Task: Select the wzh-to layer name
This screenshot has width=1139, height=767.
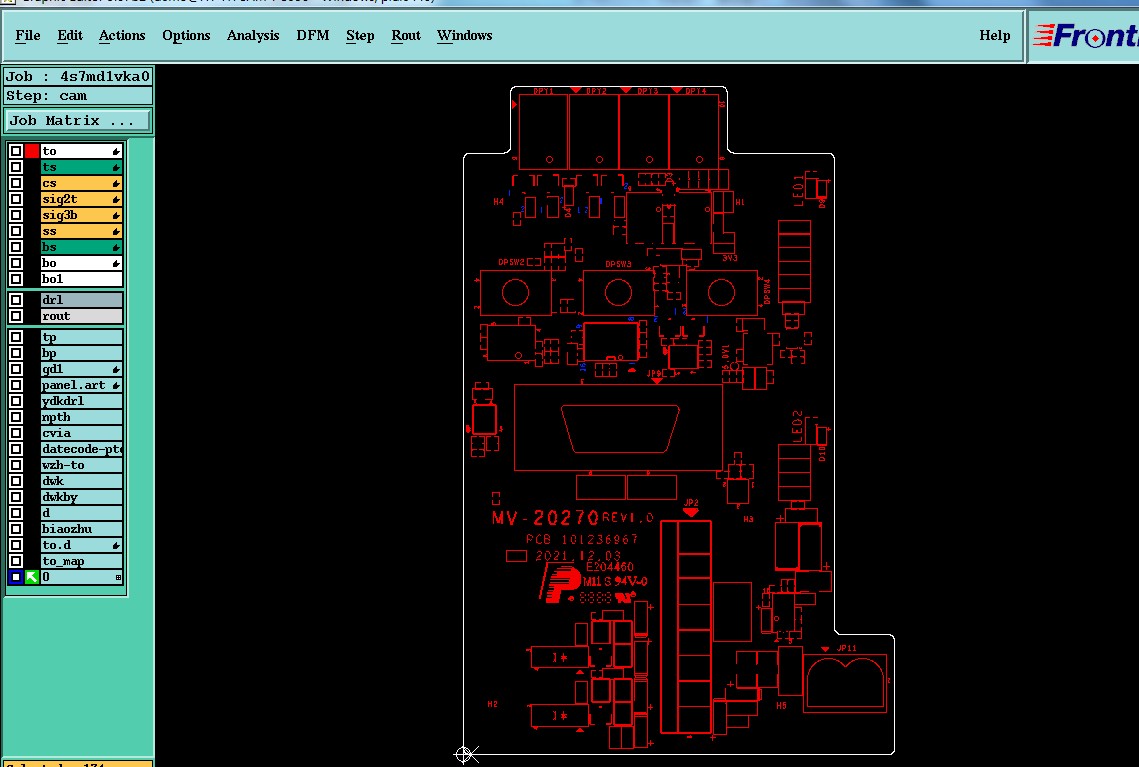Action: (x=81, y=465)
